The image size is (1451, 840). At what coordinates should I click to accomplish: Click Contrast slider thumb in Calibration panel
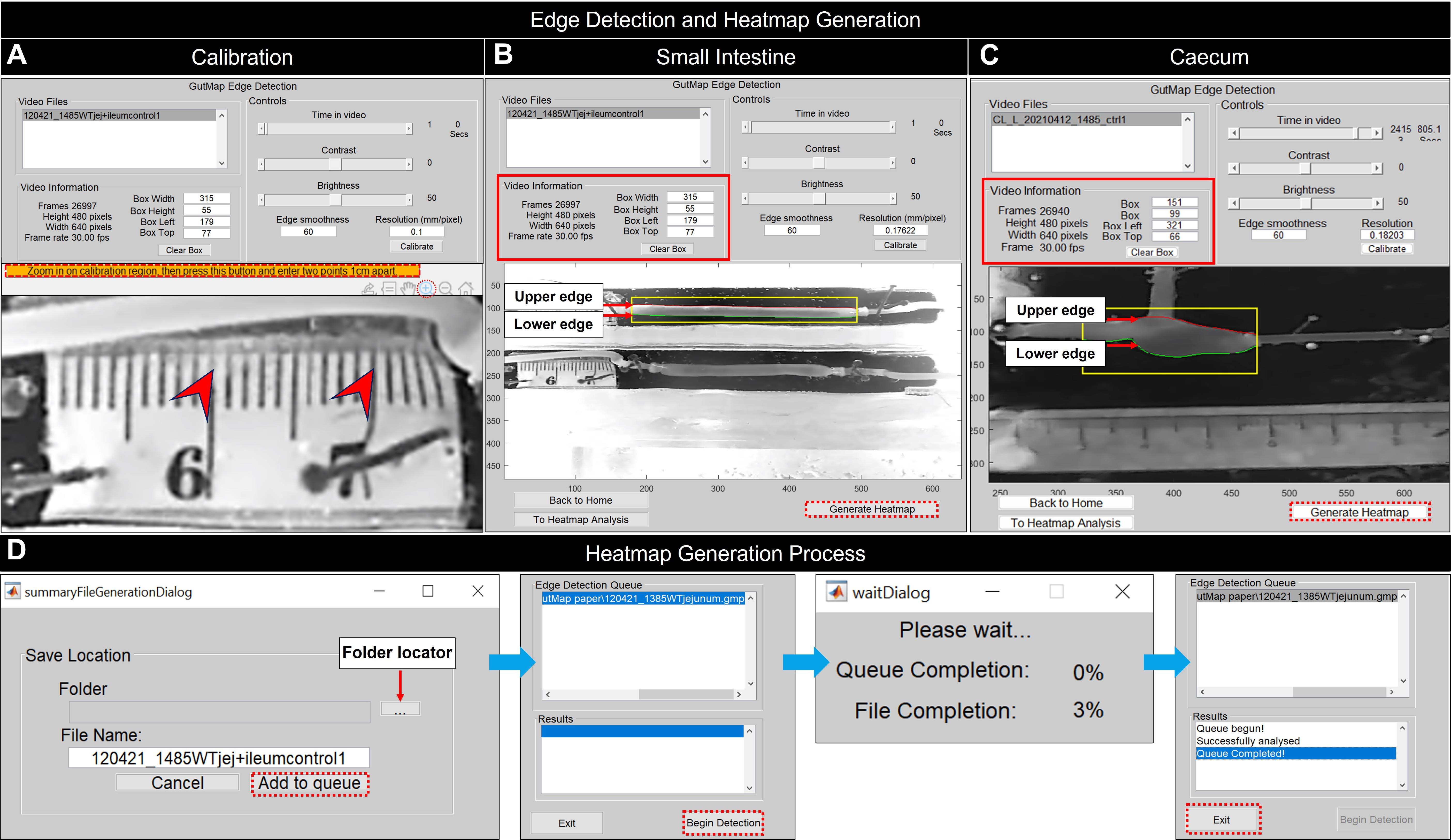(x=335, y=164)
